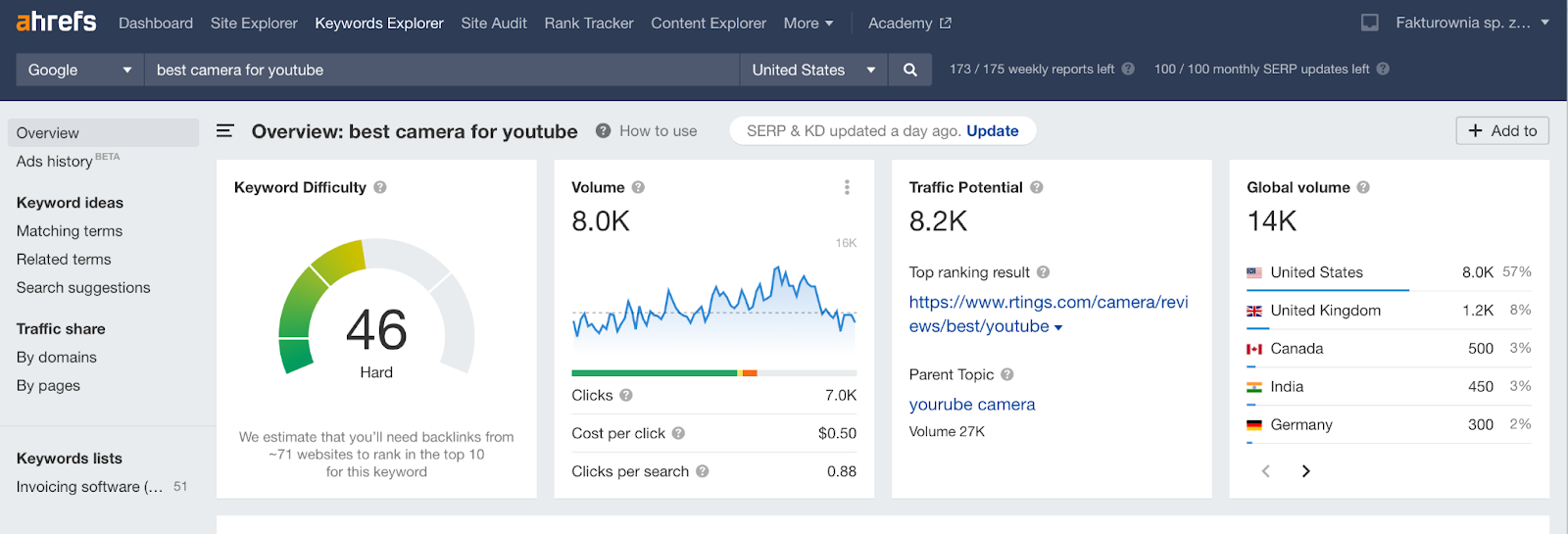1568x534 pixels.
Task: Click the How to use help icon
Action: pyautogui.click(x=604, y=130)
